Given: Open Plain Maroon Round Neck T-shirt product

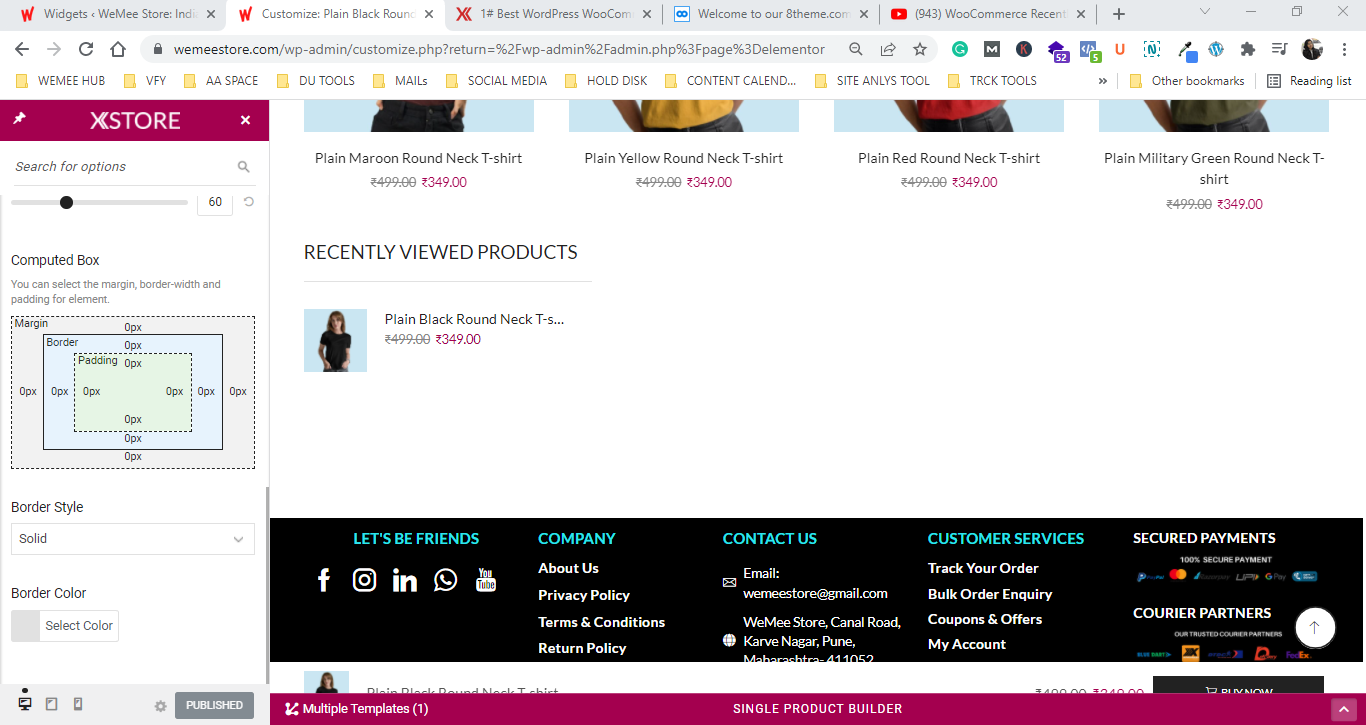Looking at the screenshot, I should click(418, 158).
